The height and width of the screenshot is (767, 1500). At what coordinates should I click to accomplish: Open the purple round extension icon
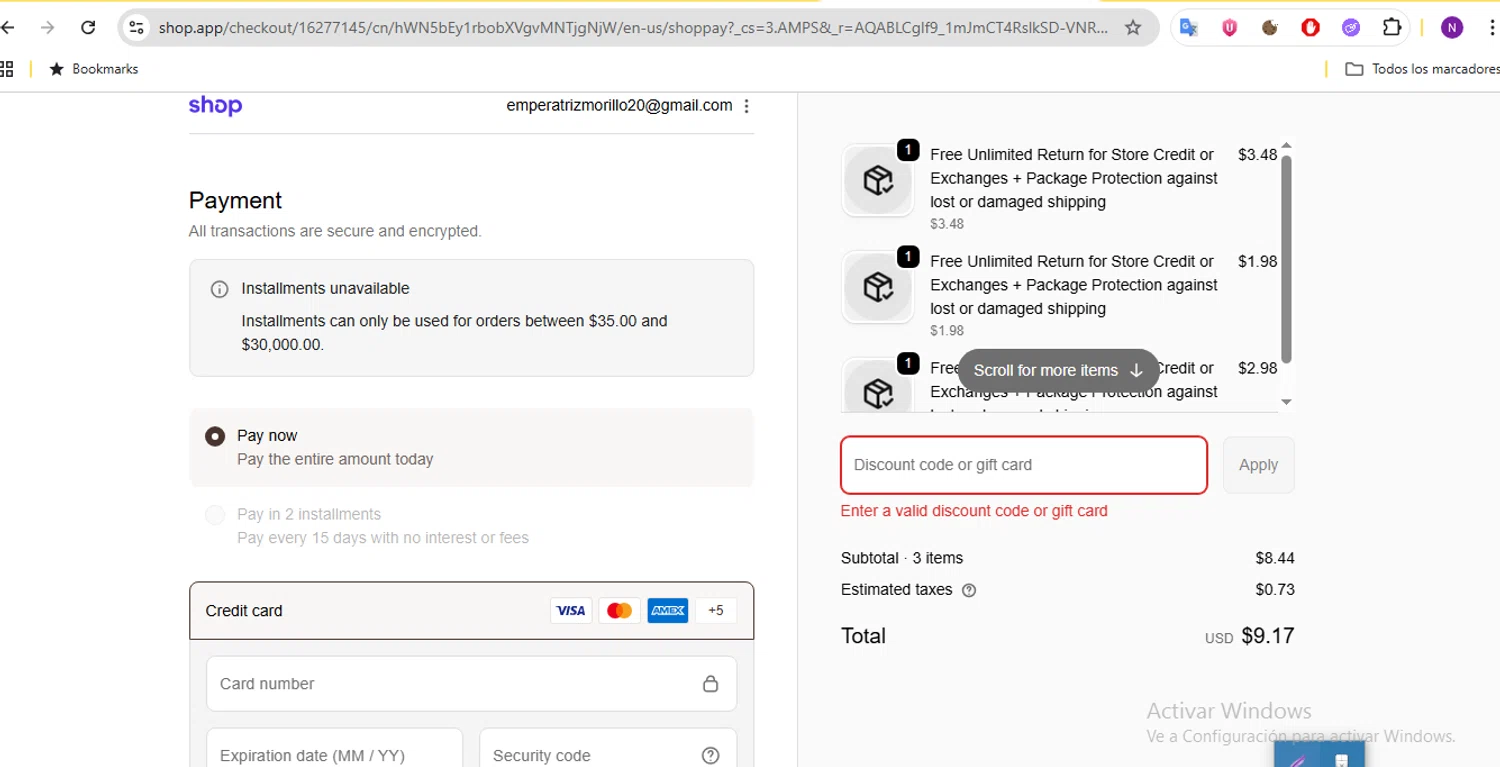1351,28
